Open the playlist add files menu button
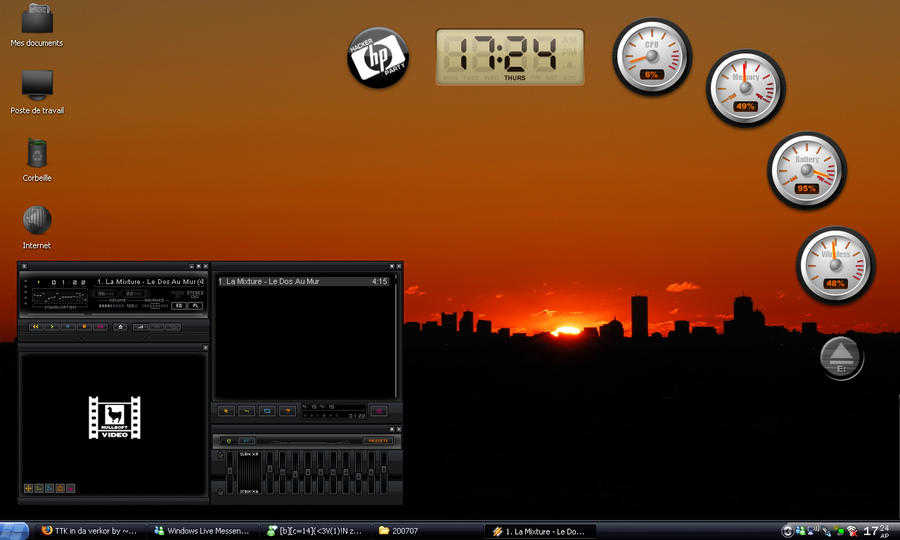Image resolution: width=900 pixels, height=540 pixels. [226, 410]
